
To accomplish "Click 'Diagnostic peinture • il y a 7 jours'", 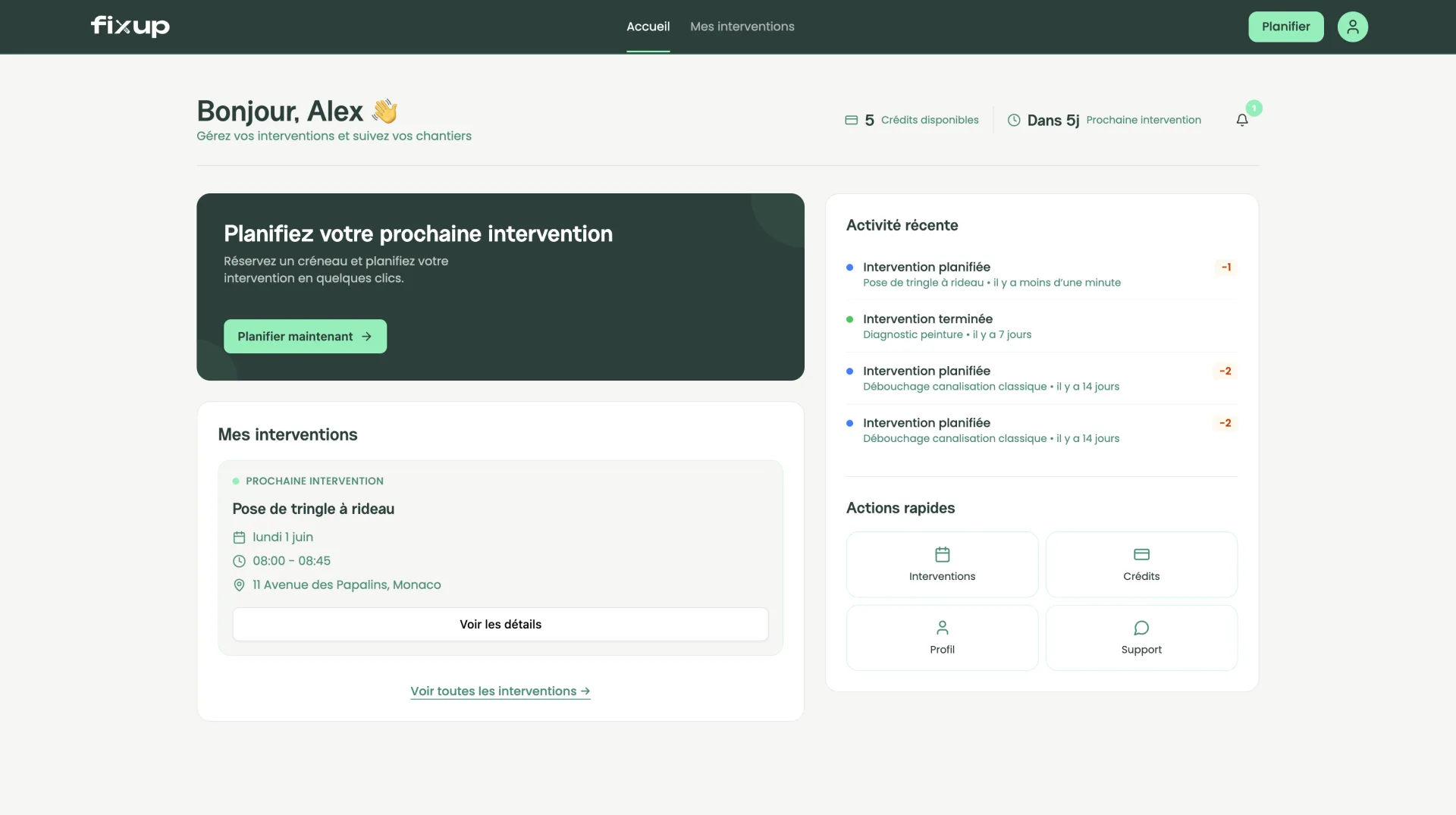I will pyautogui.click(x=947, y=334).
